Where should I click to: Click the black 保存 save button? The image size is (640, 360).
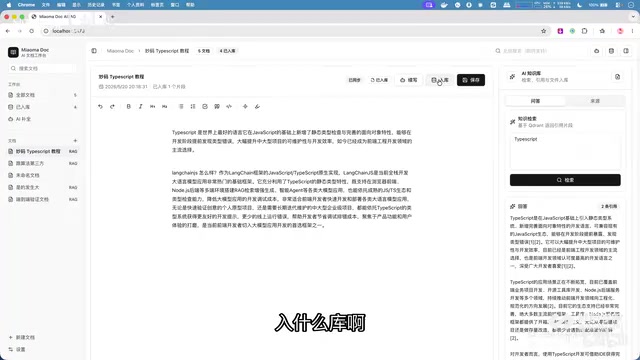(471, 80)
